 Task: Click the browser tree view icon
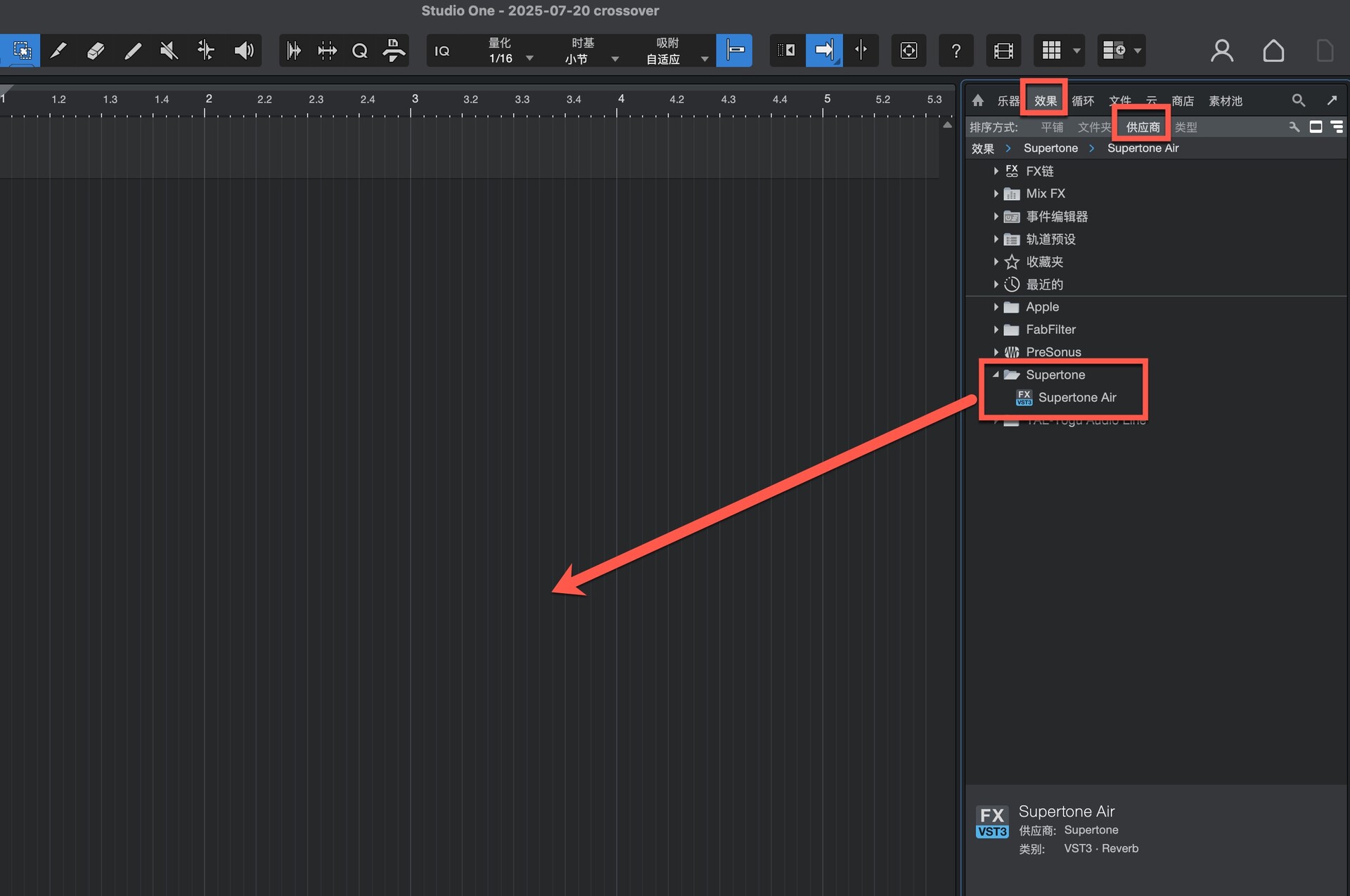(x=1337, y=126)
